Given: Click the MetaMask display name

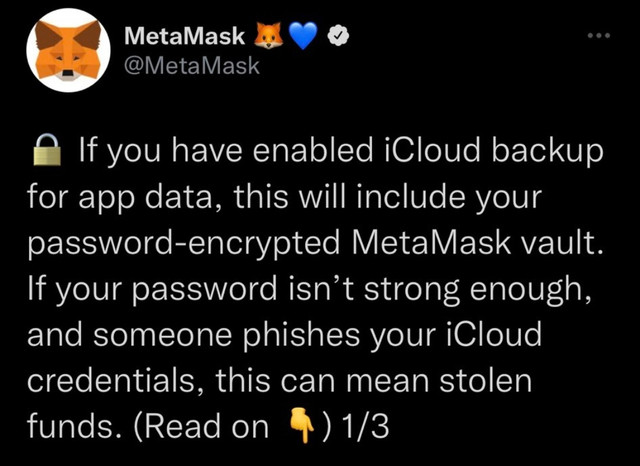Looking at the screenshot, I should tap(184, 36).
